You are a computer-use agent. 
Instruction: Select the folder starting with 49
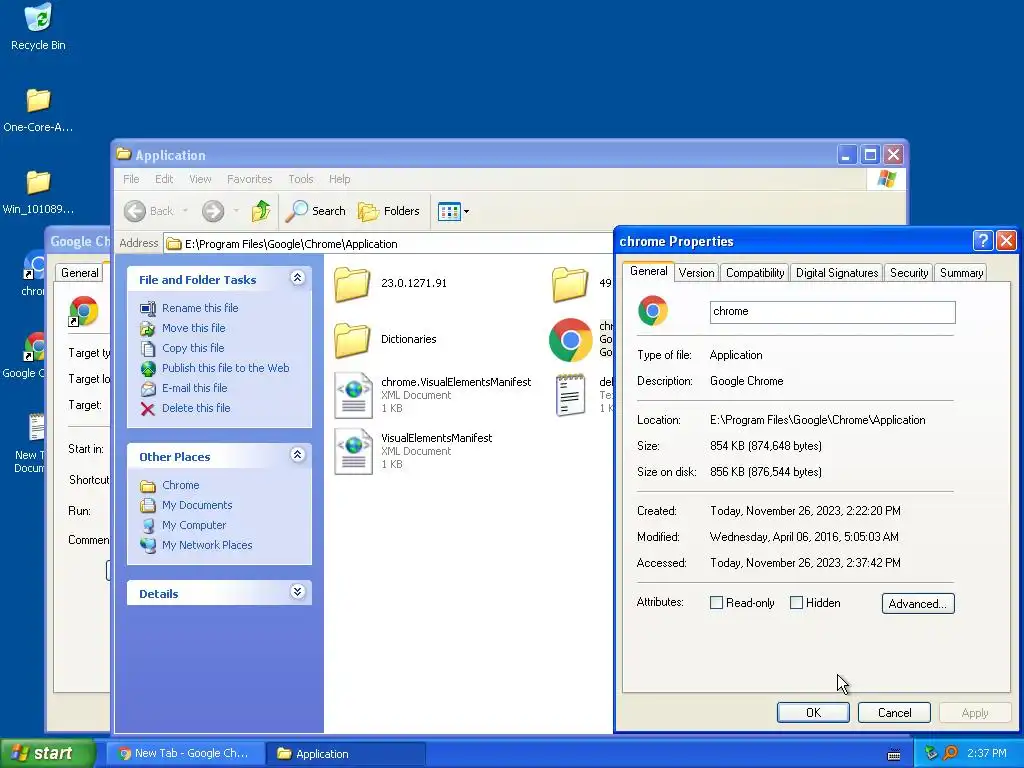(x=580, y=283)
